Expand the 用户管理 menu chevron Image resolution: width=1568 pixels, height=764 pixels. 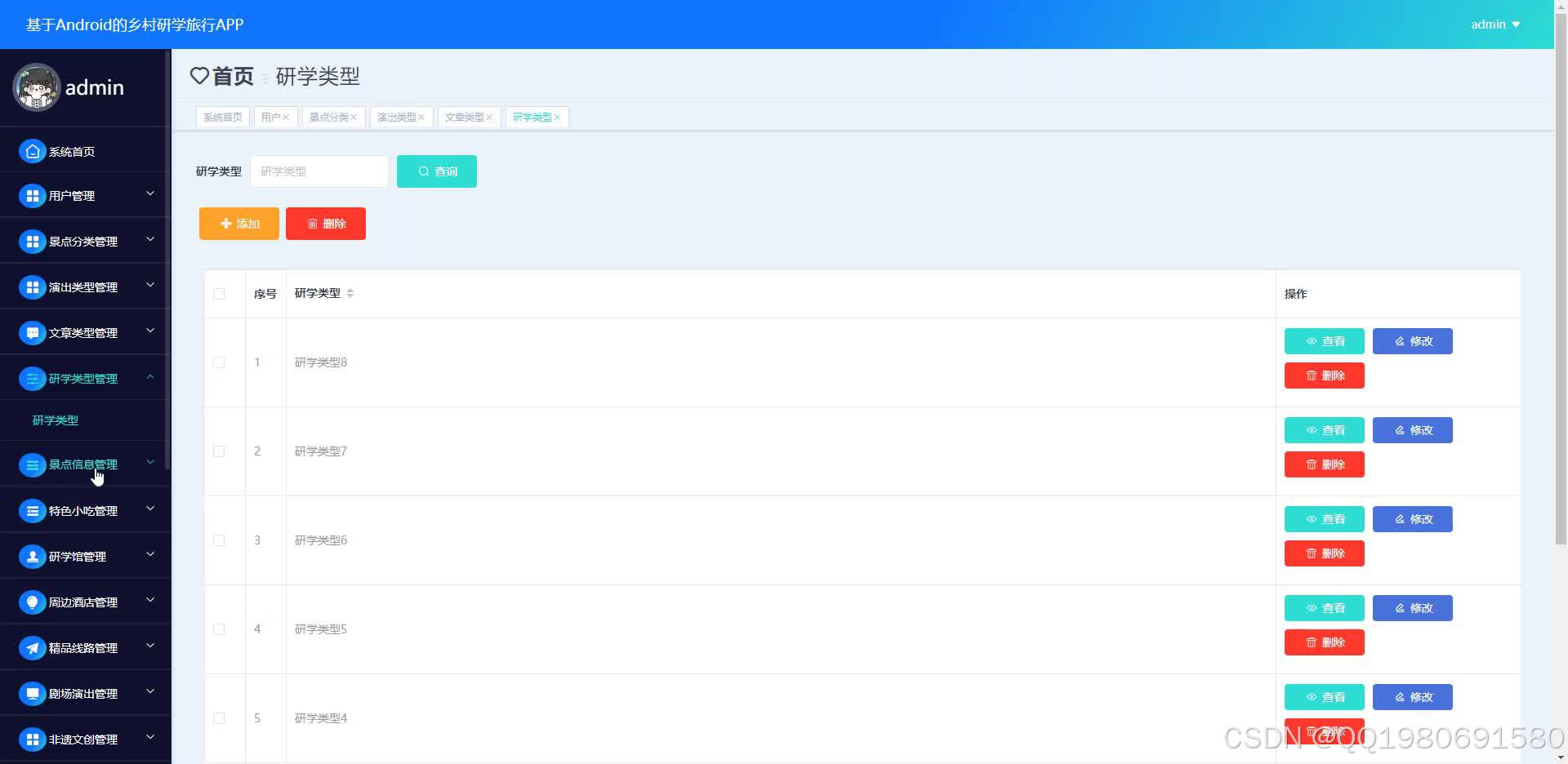pos(150,193)
